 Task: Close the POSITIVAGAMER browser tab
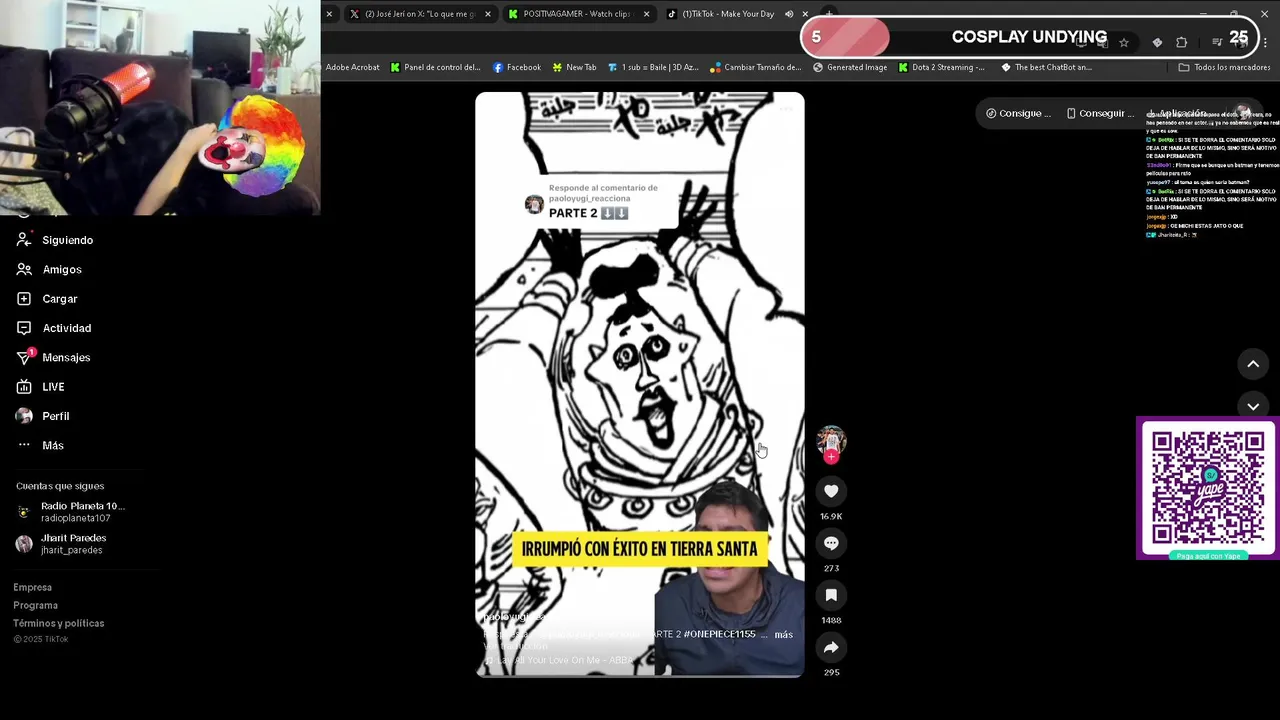(x=646, y=14)
